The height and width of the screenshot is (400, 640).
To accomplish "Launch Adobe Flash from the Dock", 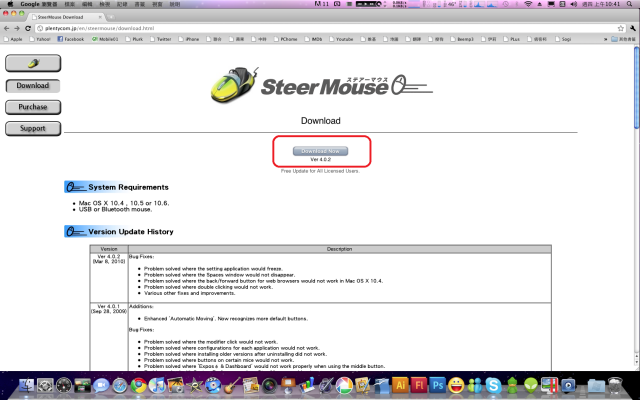I will [x=419, y=385].
